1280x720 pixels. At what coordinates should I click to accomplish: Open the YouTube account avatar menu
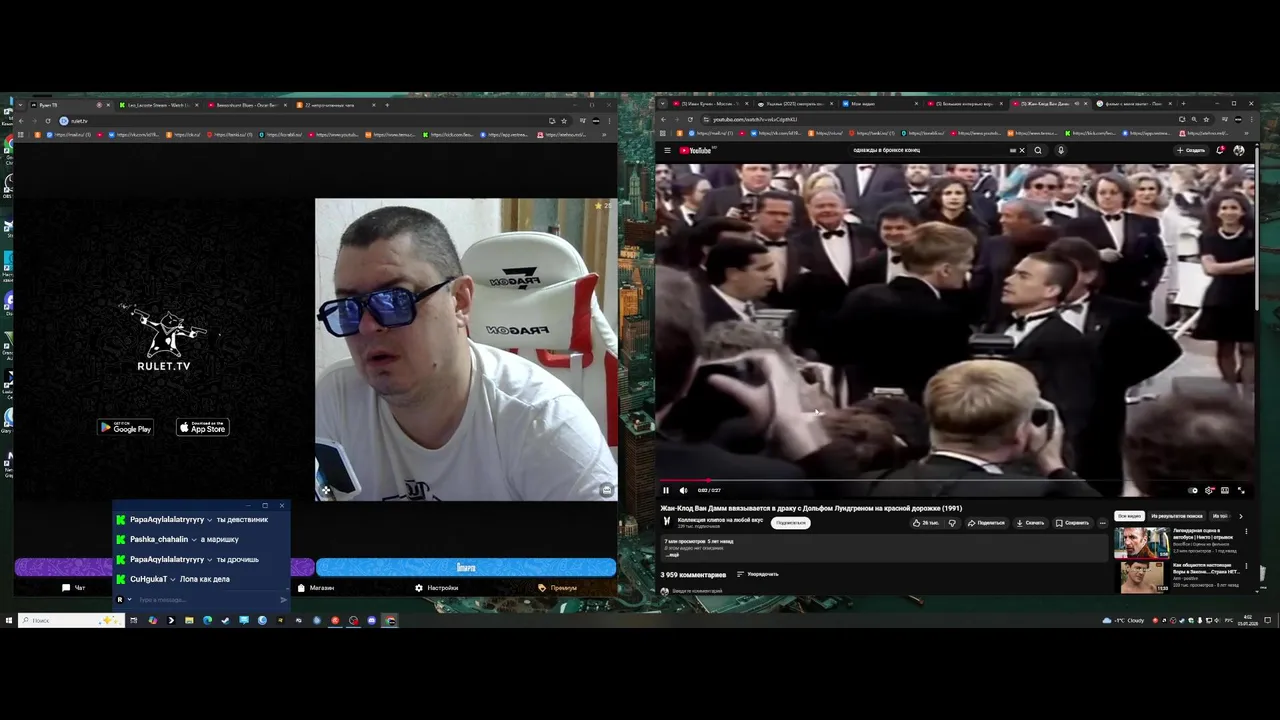(1239, 150)
